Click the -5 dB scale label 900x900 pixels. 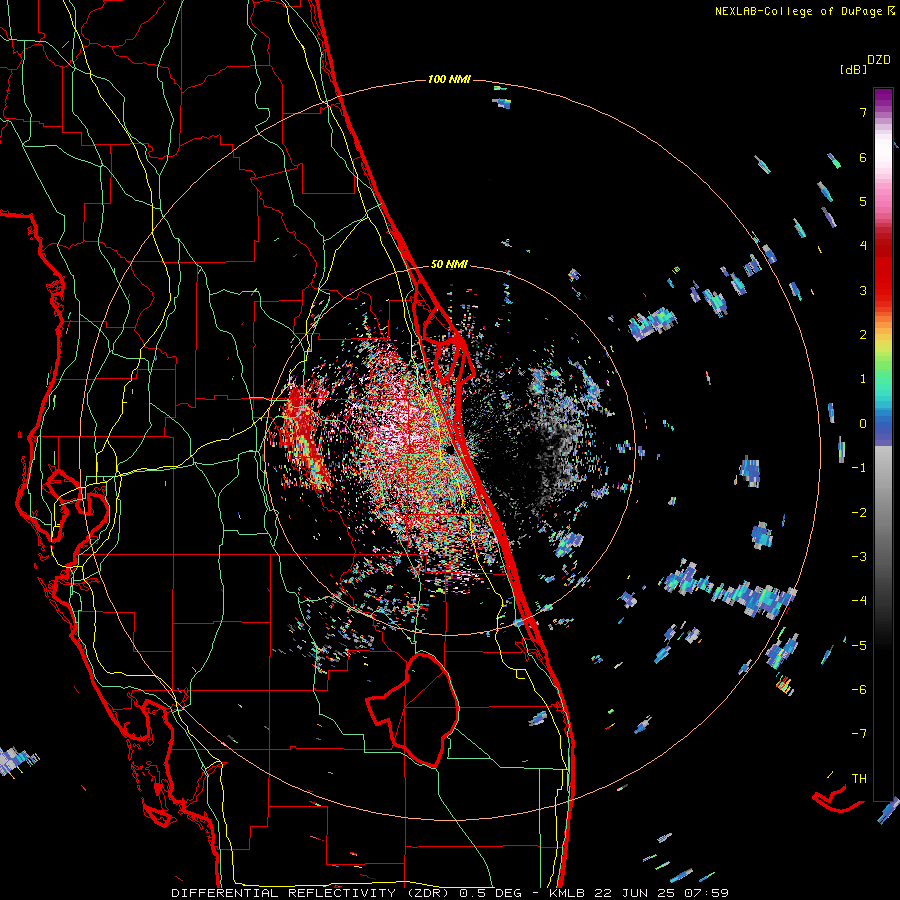click(x=859, y=646)
